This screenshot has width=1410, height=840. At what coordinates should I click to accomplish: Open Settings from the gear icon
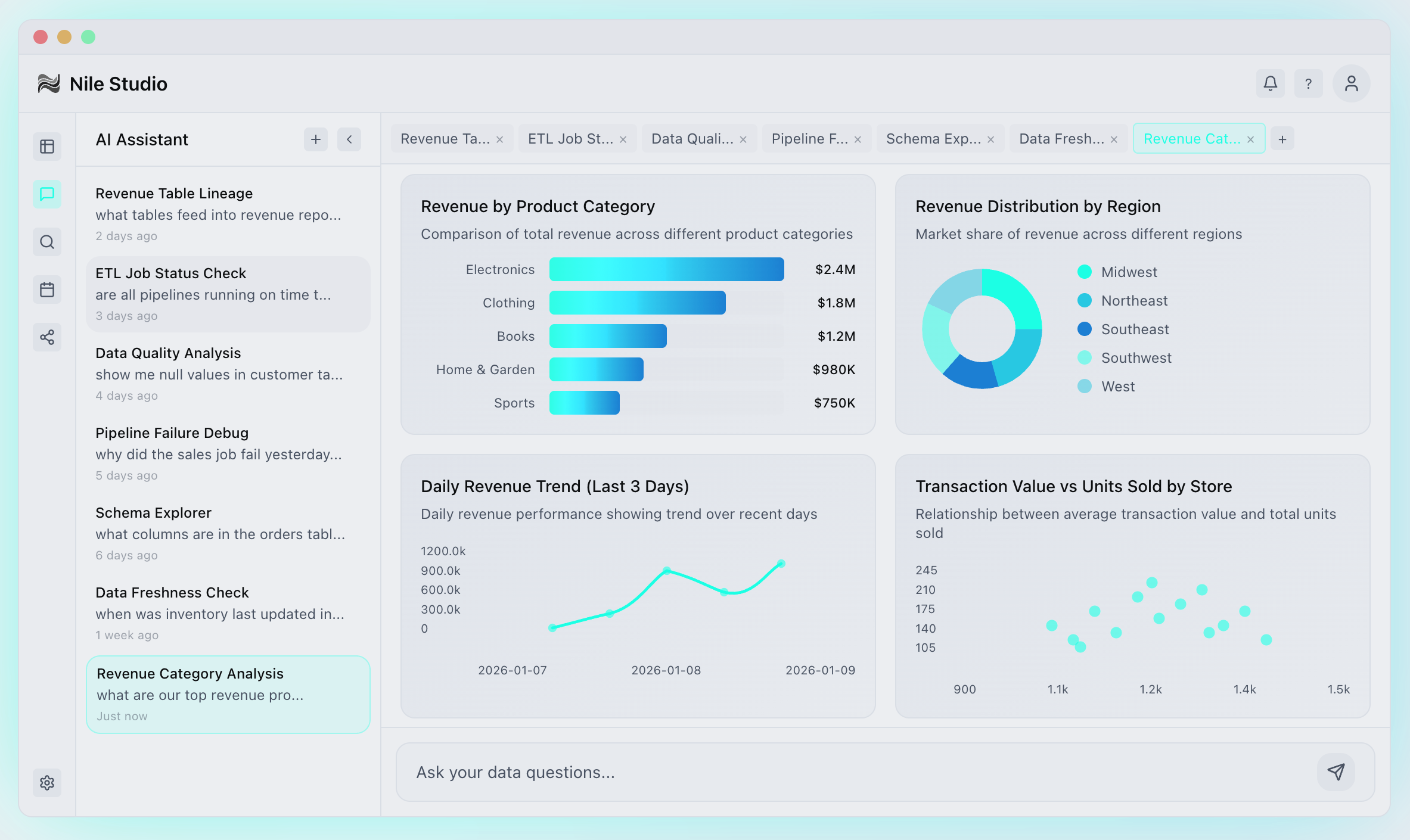point(47,783)
